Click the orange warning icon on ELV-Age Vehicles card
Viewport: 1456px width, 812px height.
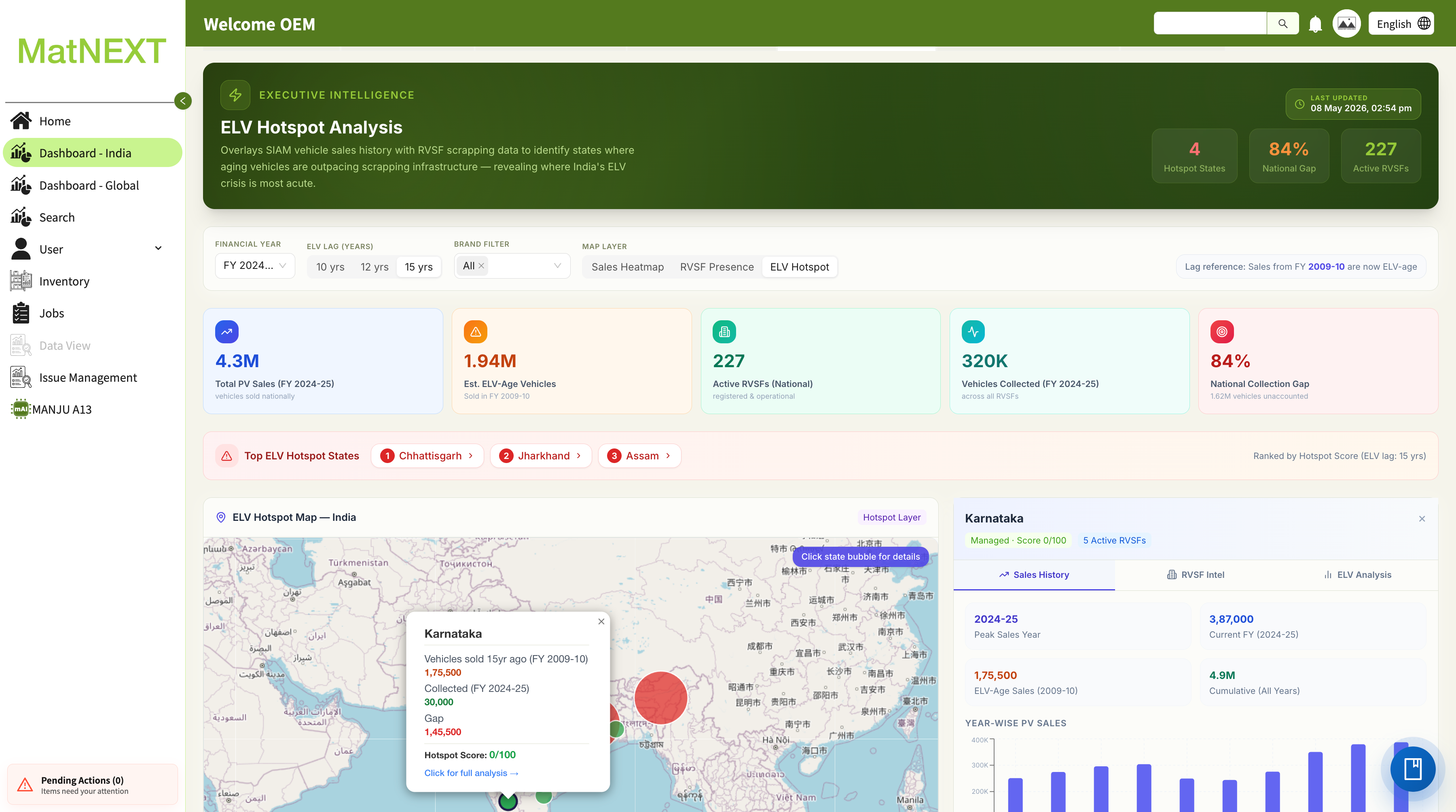pyautogui.click(x=475, y=332)
